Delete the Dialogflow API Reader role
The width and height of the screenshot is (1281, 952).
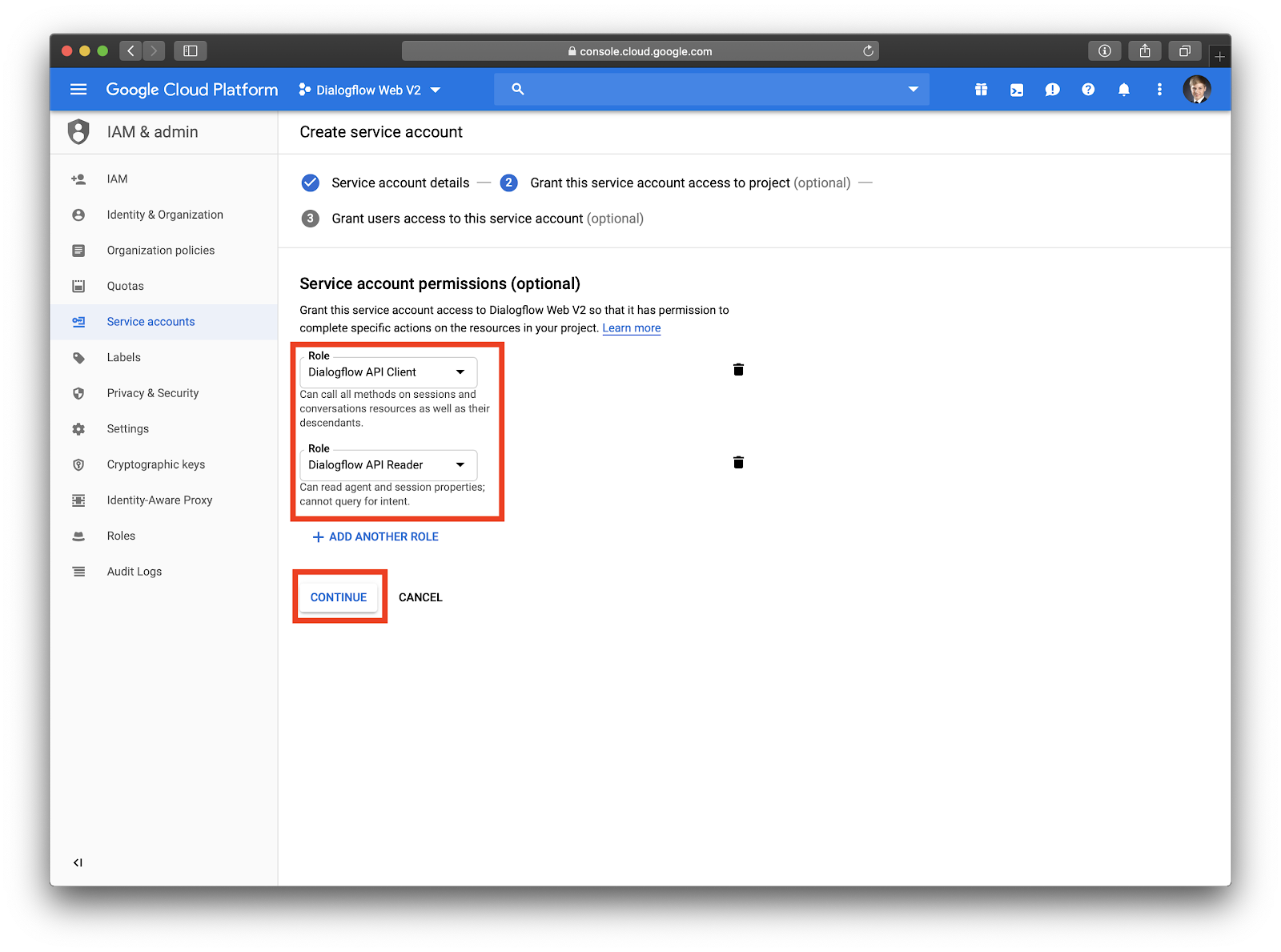click(x=738, y=462)
